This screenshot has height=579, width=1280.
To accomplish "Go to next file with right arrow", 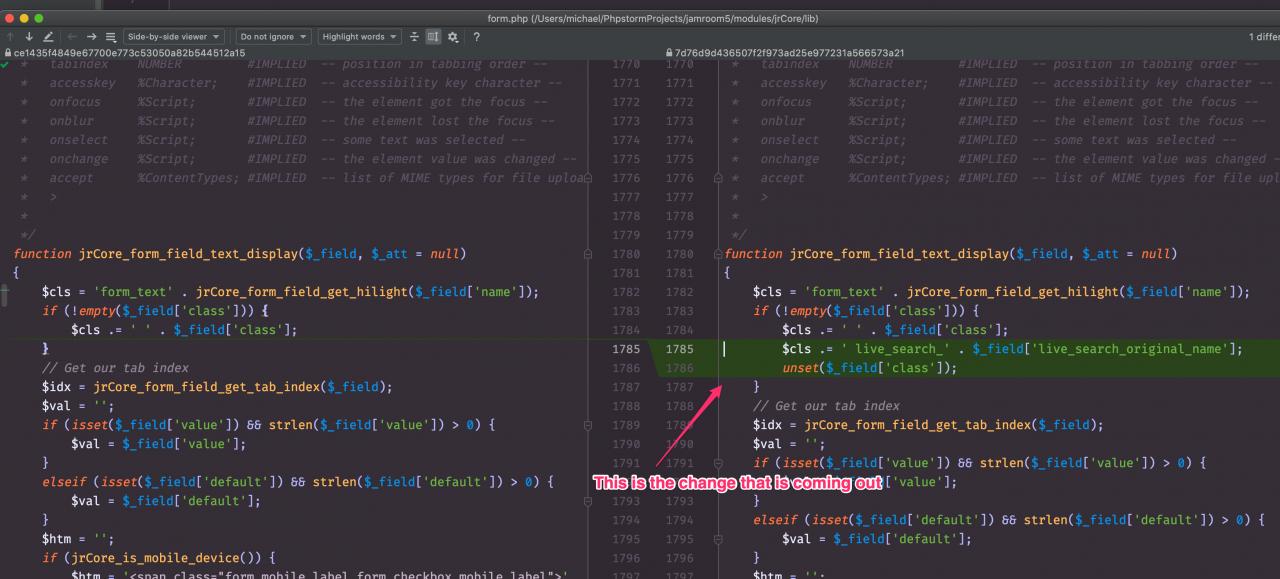I will 91,37.
